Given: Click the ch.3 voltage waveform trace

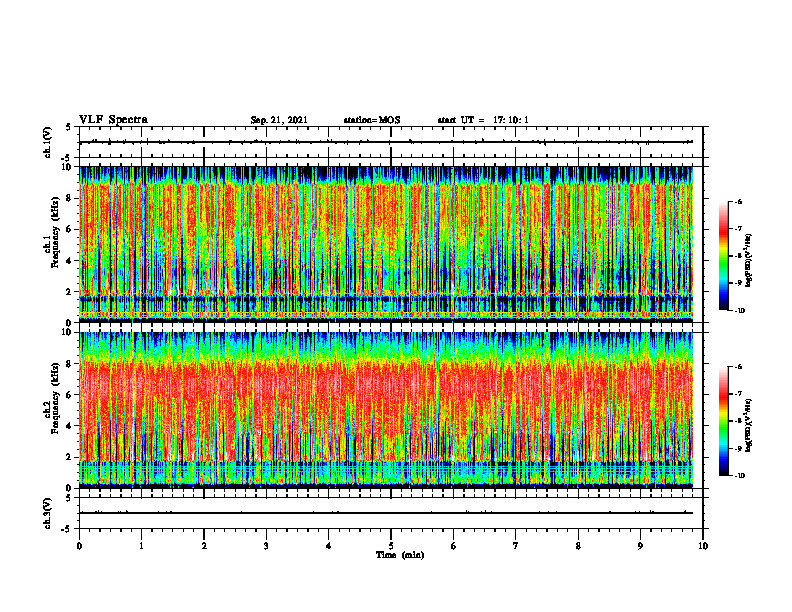Looking at the screenshot, I should click(386, 513).
